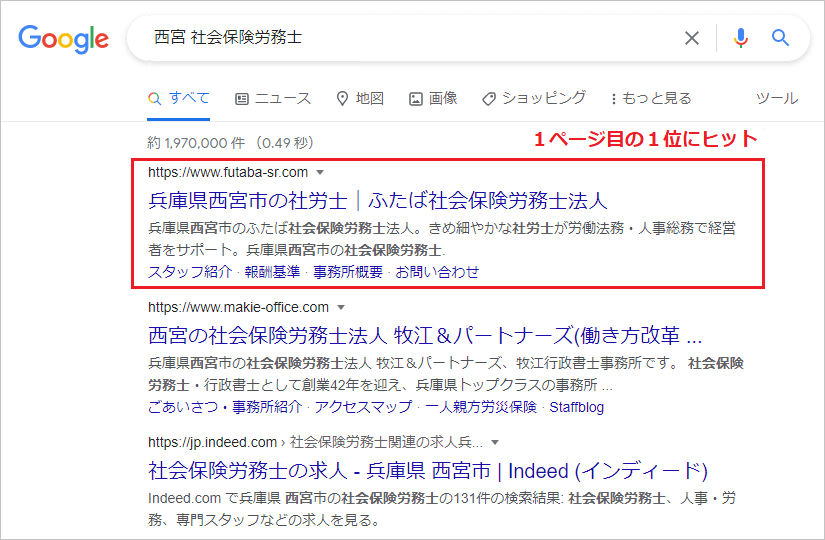The image size is (825, 540).
Task: Click the スタッフ紹介 sitelink
Action: 190,272
